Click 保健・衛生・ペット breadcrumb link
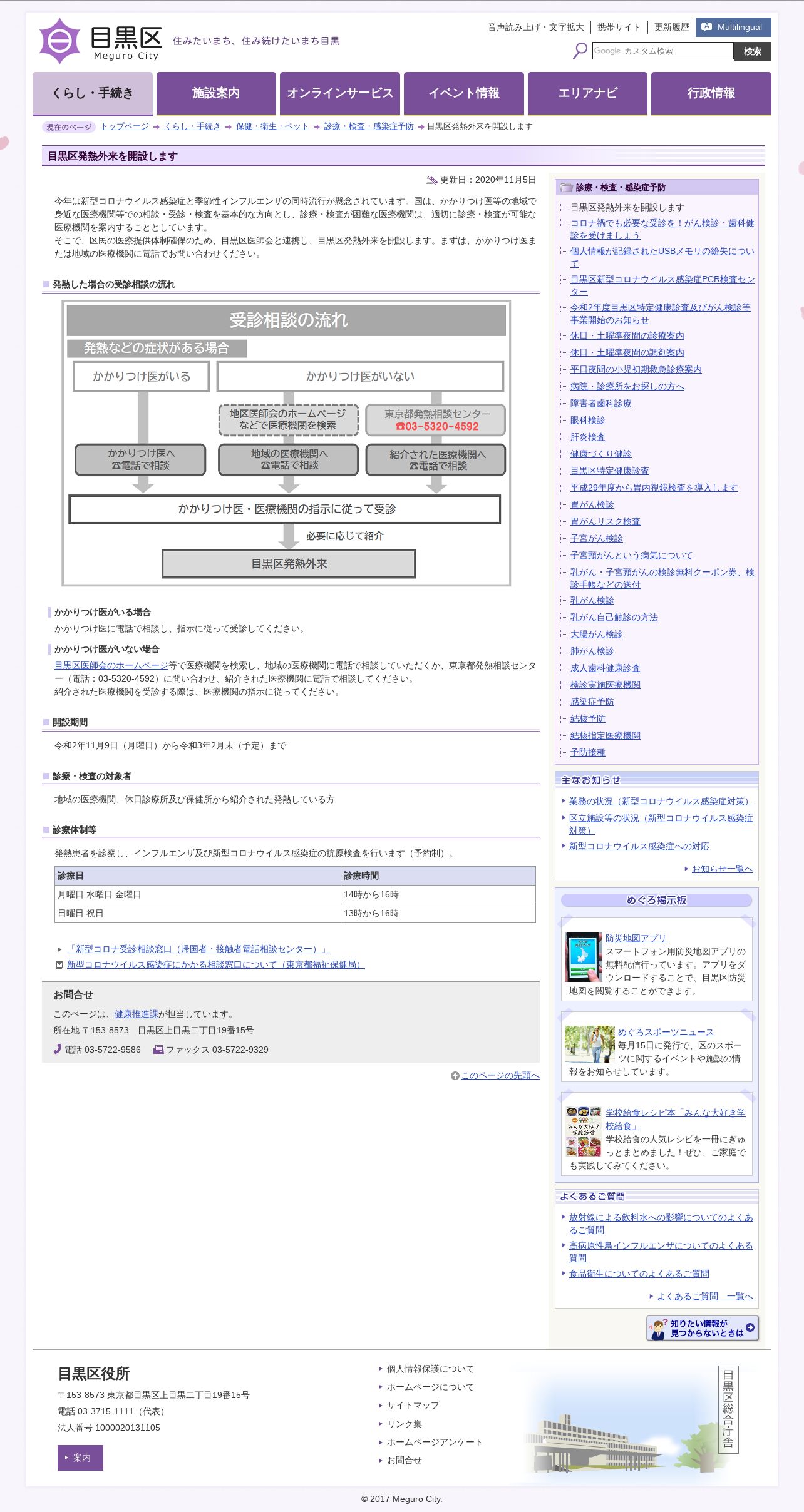804x1512 pixels. tap(272, 126)
